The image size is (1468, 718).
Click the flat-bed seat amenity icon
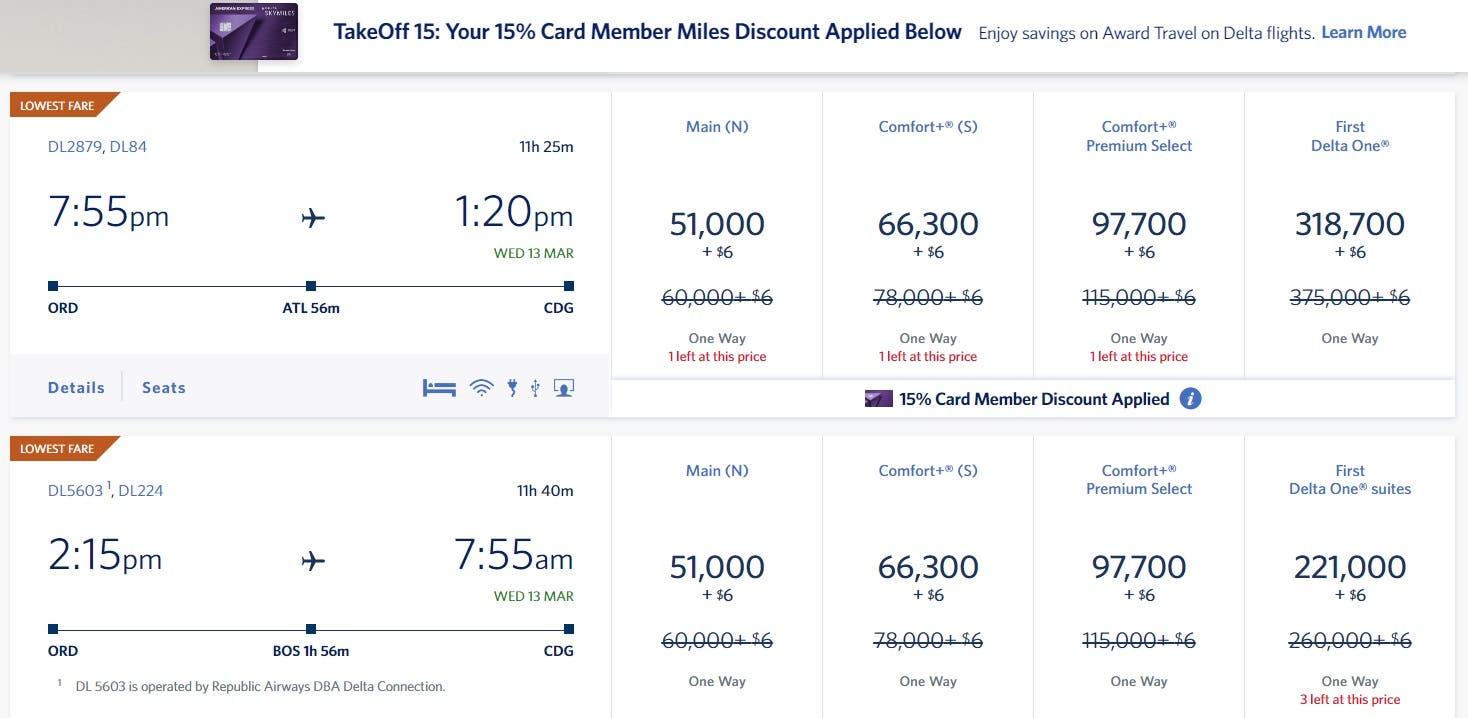click(x=439, y=388)
